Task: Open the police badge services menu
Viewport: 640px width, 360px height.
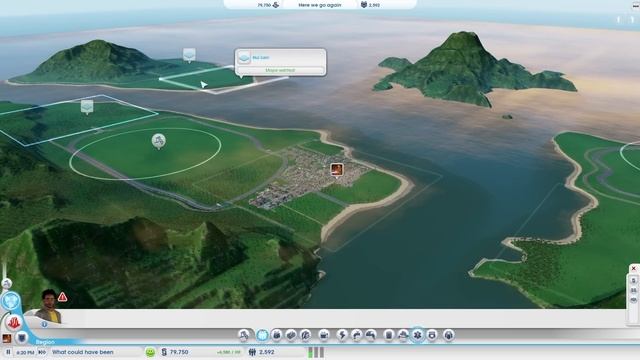Action: point(432,335)
